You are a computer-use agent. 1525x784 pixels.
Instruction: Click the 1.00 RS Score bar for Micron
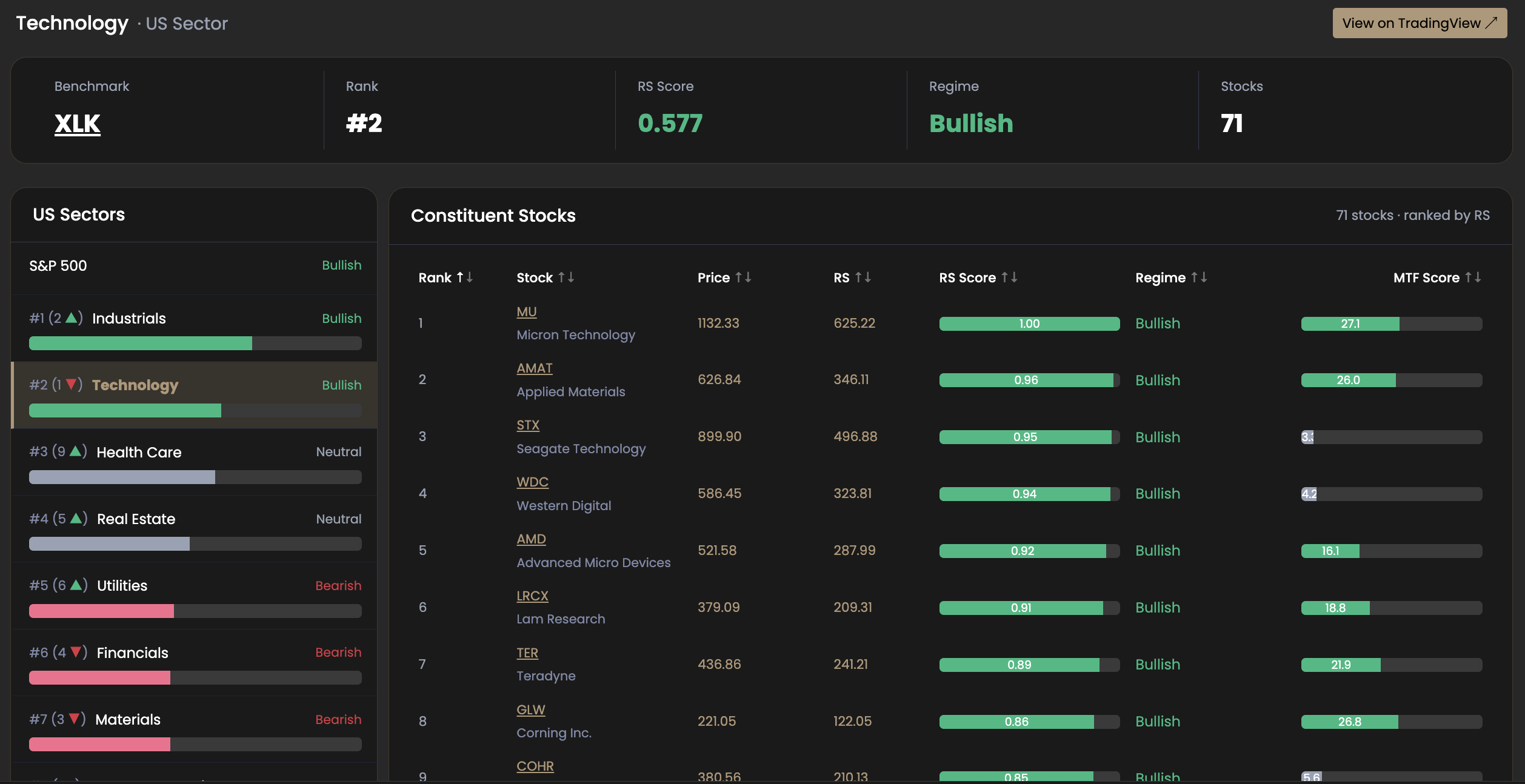(x=1029, y=324)
